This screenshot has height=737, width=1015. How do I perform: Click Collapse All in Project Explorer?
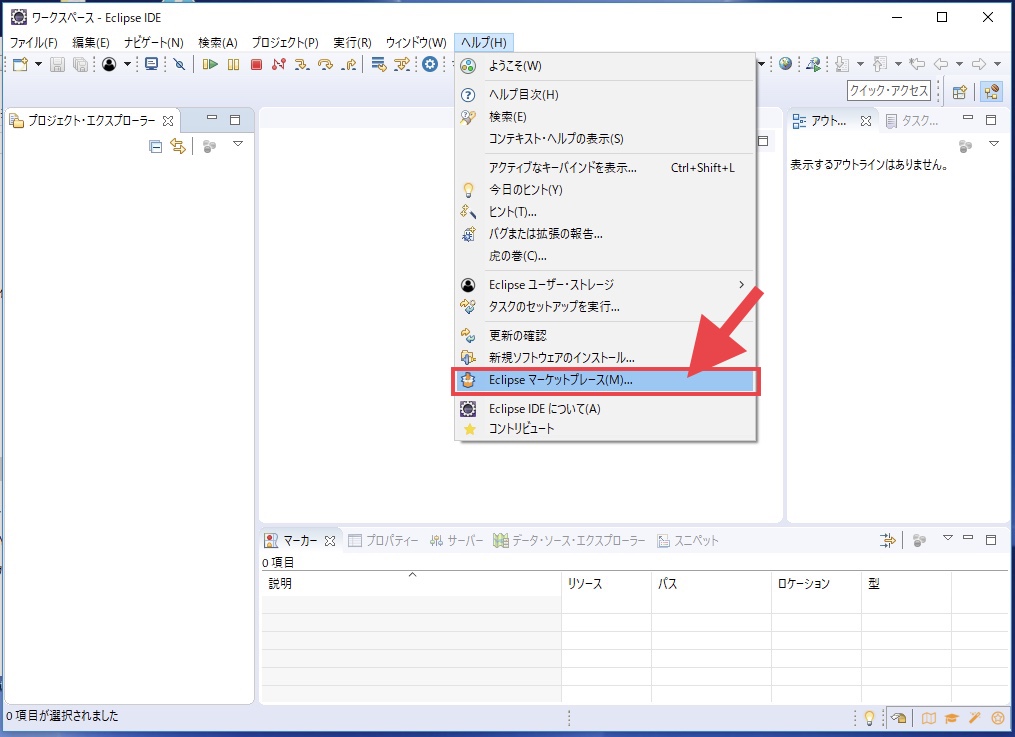click(155, 146)
